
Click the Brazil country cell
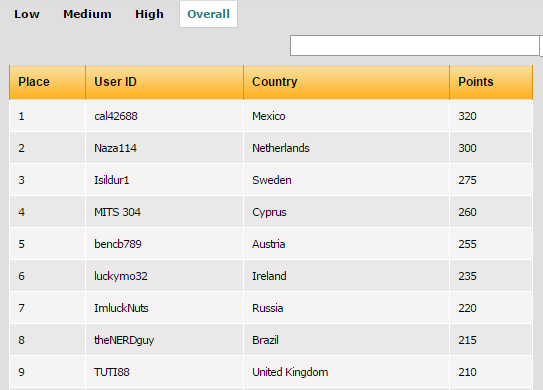tap(346, 340)
